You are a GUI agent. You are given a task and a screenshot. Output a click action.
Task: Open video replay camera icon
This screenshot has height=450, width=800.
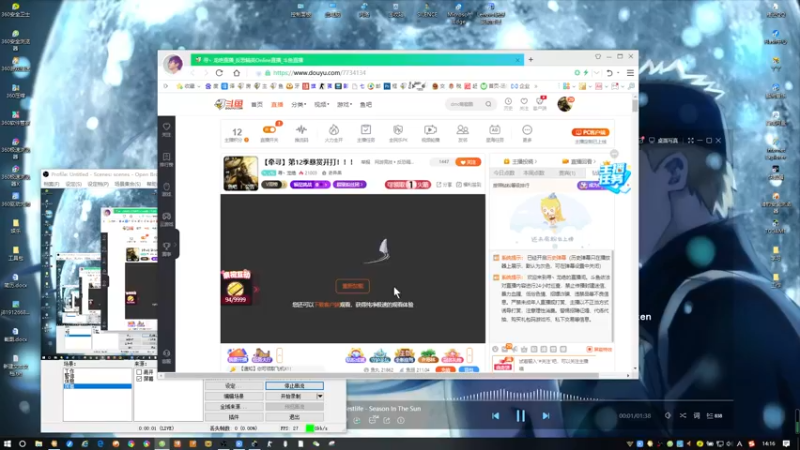(430, 130)
